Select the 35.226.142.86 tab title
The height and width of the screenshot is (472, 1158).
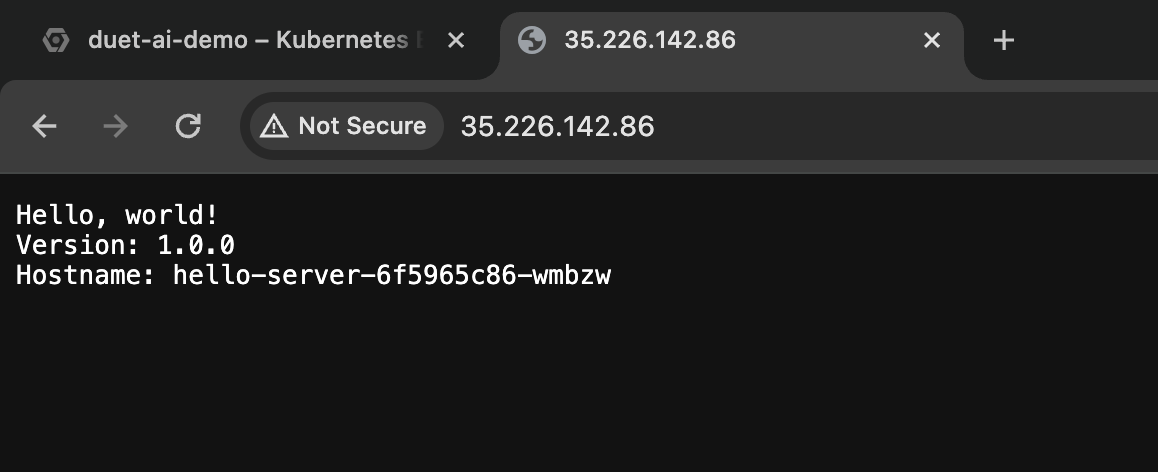pyautogui.click(x=650, y=40)
